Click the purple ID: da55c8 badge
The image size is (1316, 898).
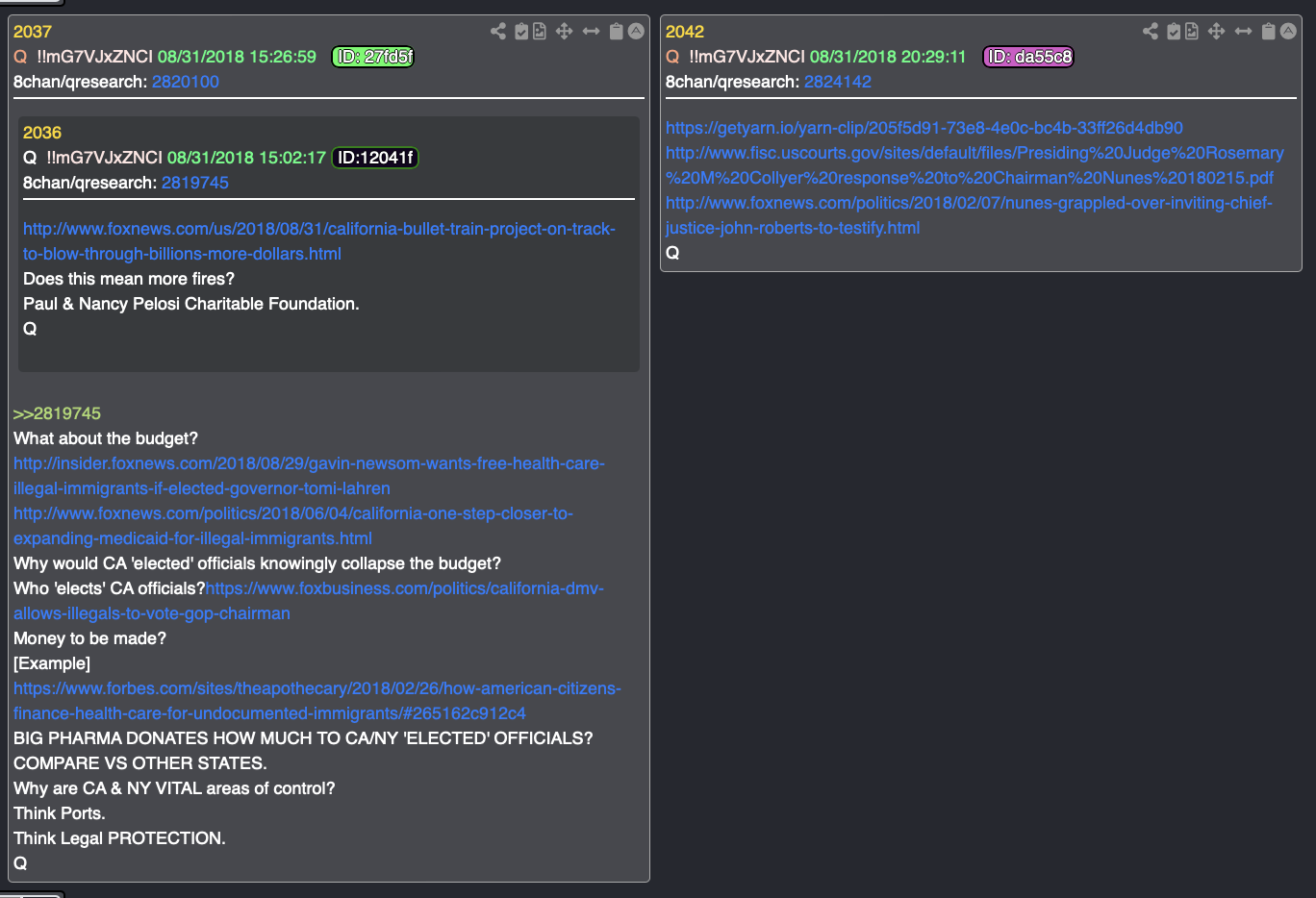(x=1027, y=57)
